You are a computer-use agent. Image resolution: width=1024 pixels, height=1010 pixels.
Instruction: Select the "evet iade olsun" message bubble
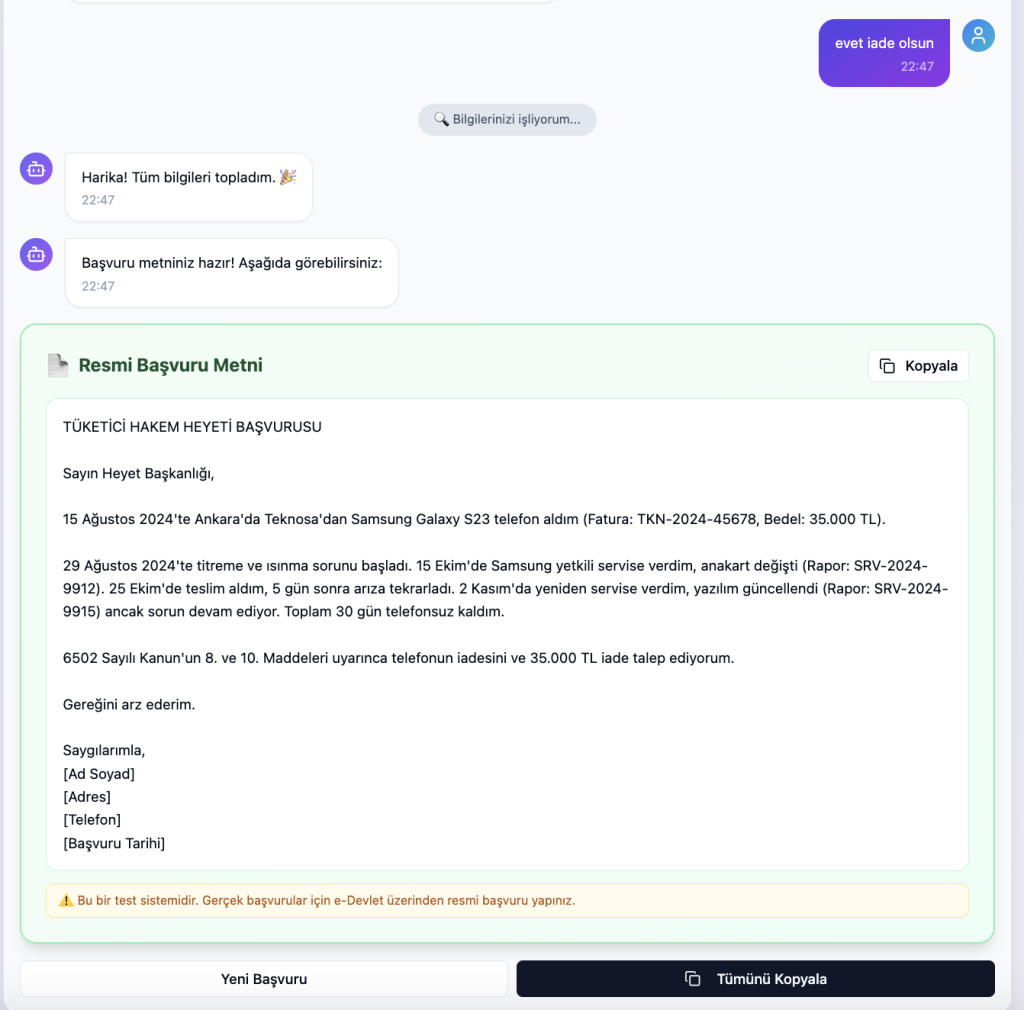pyautogui.click(x=883, y=53)
